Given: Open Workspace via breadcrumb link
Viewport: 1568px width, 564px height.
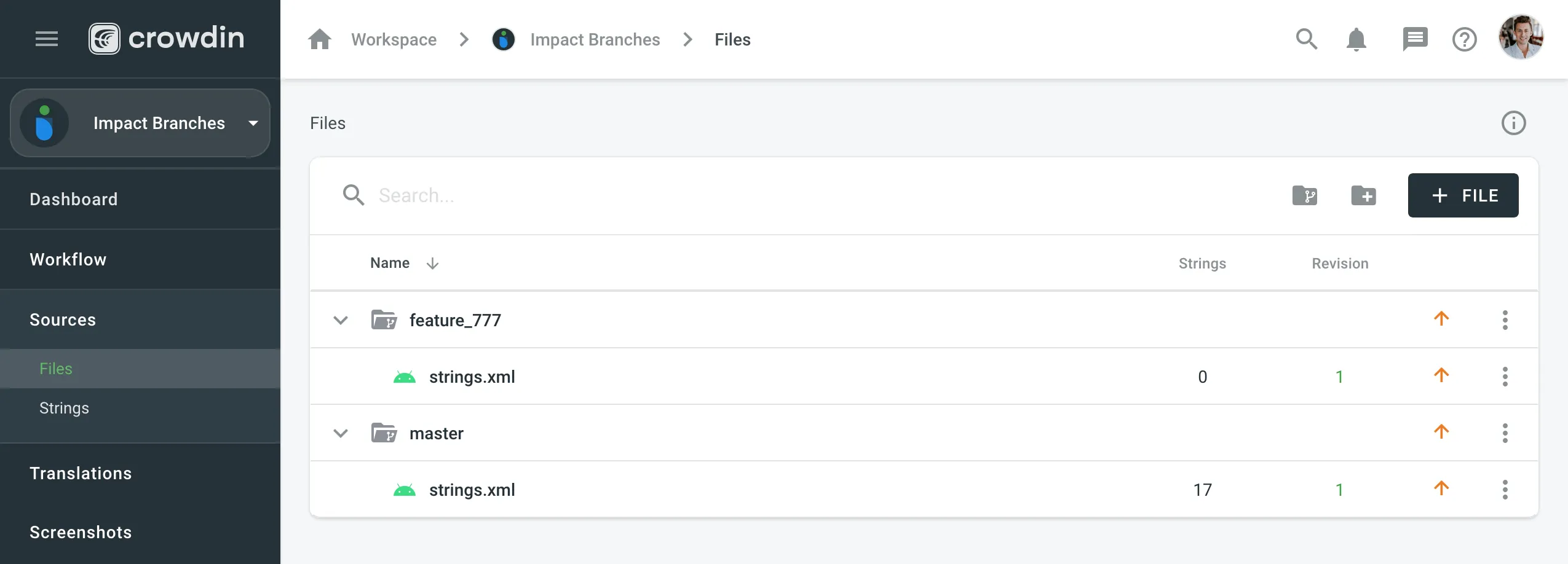Looking at the screenshot, I should tap(394, 39).
